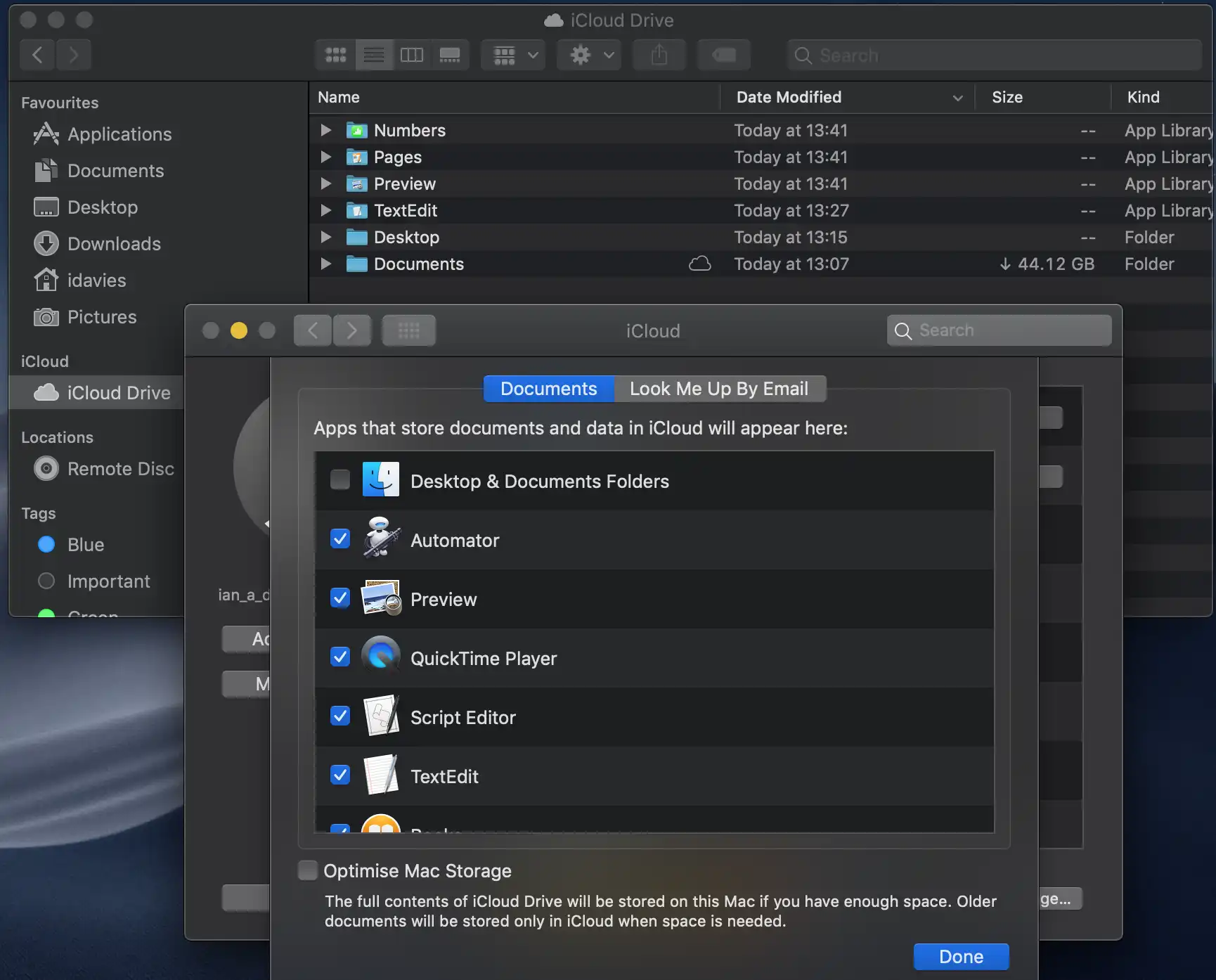Enable the Desktop & Documents Folders checkbox

339,479
